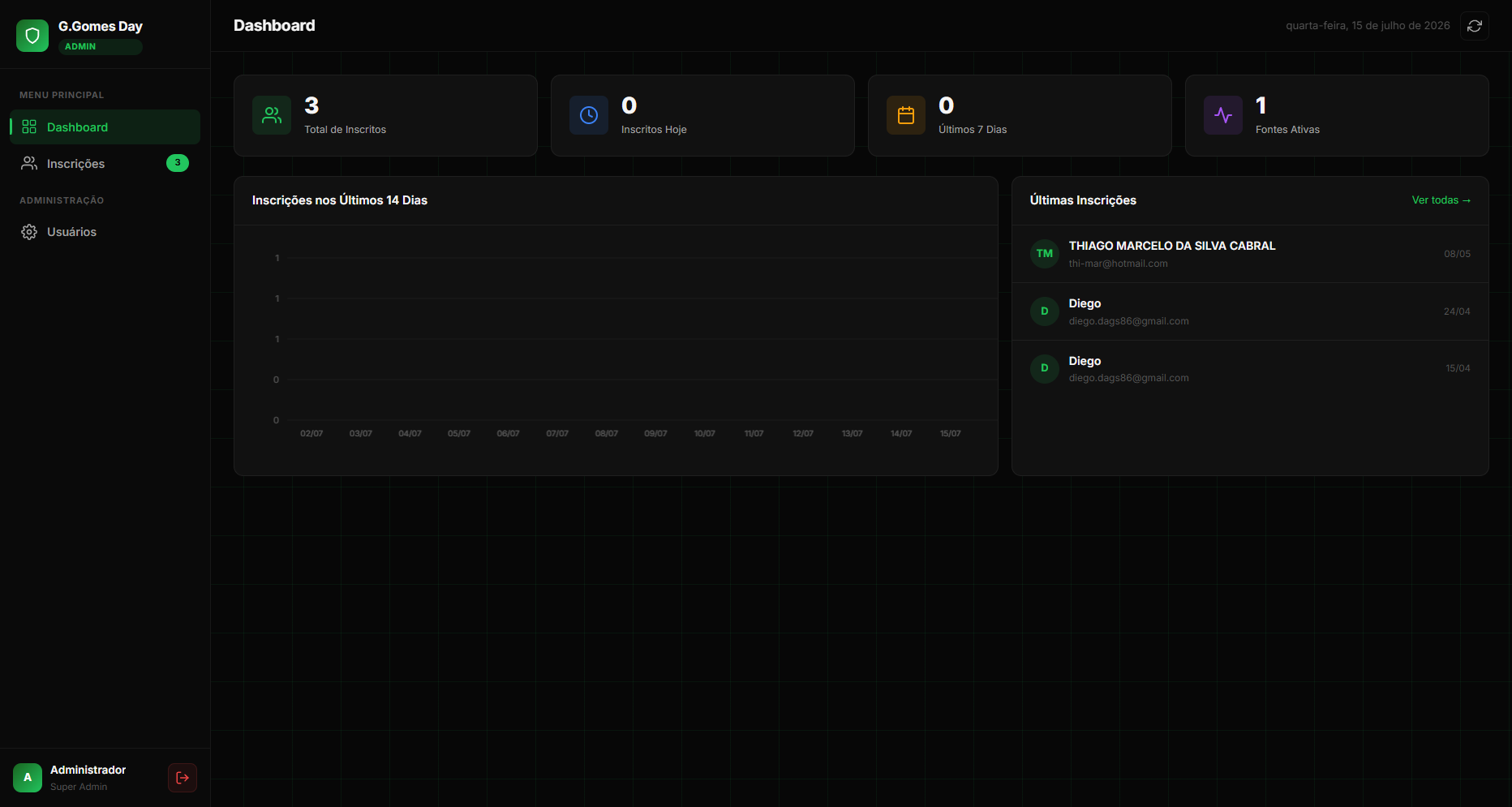Image resolution: width=1512 pixels, height=807 pixels.
Task: Click the green A administrator avatar
Action: pos(28,778)
